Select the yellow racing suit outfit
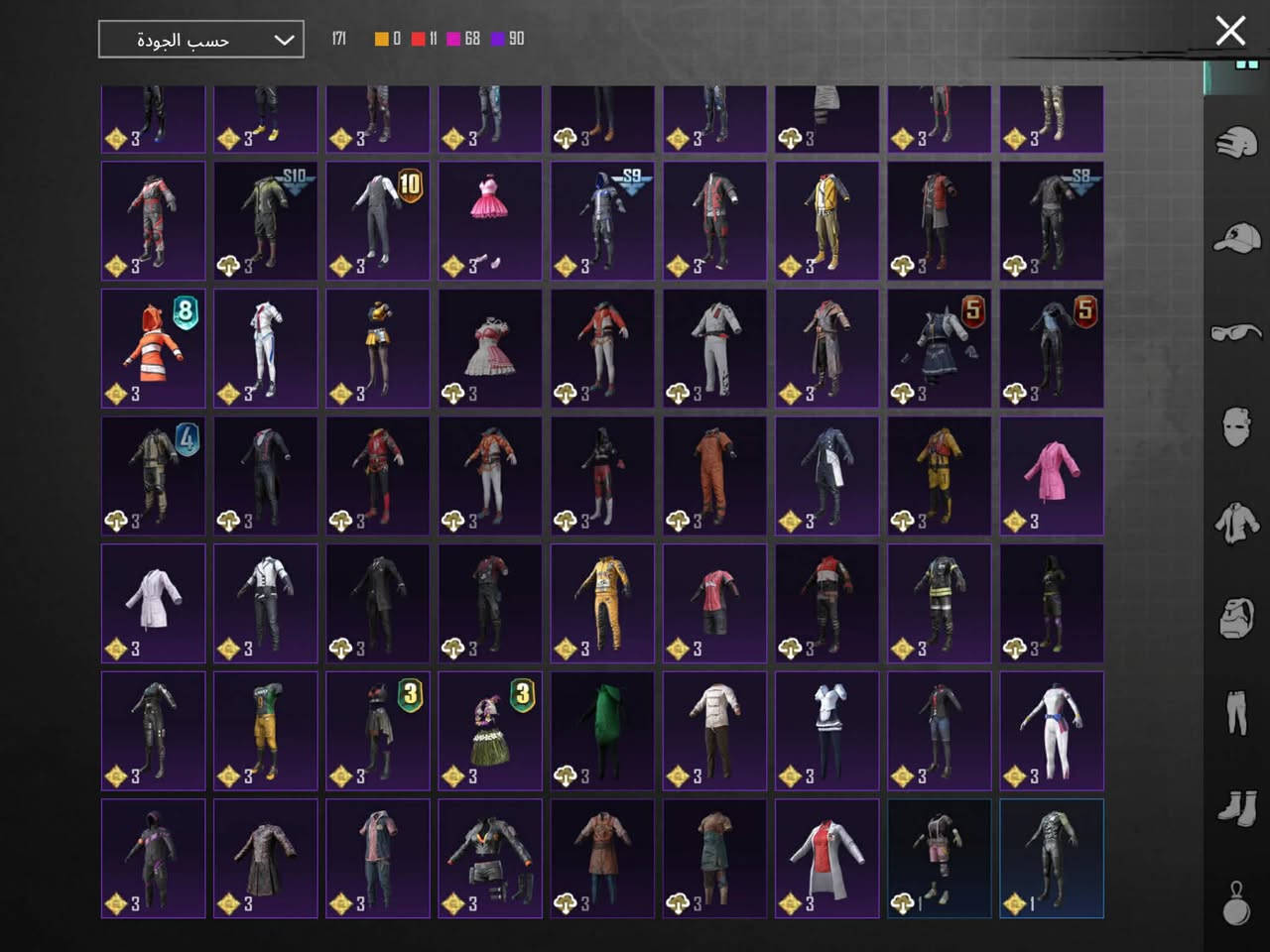The width and height of the screenshot is (1270, 952). [x=602, y=603]
